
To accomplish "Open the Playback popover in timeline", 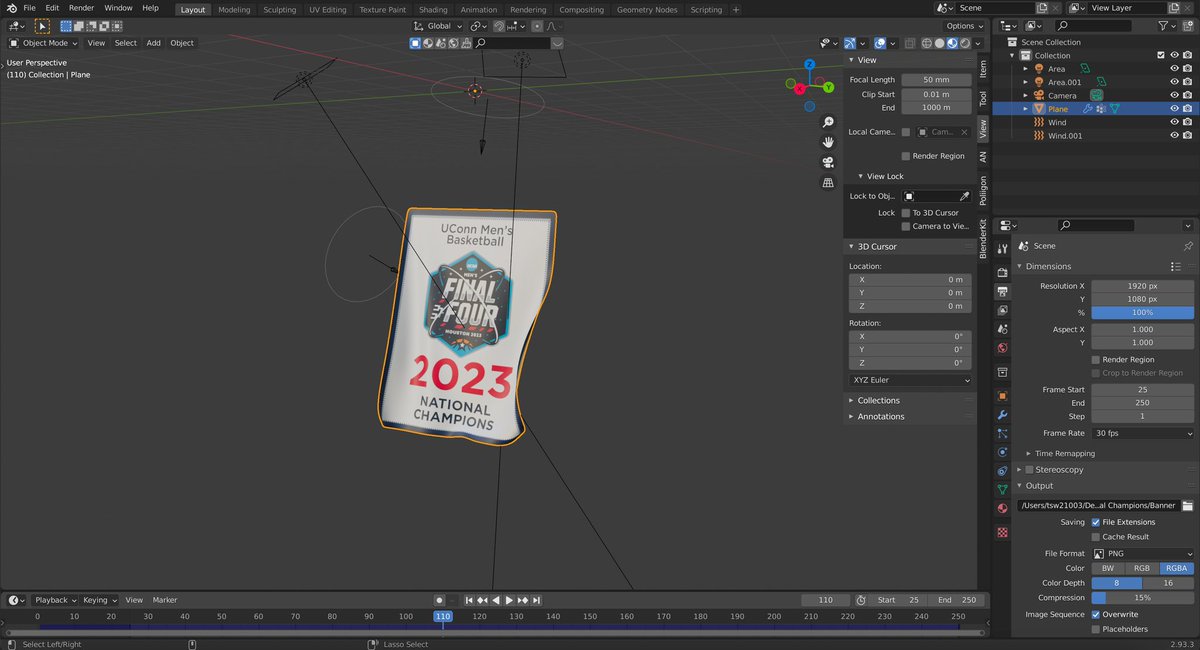I will pos(54,600).
